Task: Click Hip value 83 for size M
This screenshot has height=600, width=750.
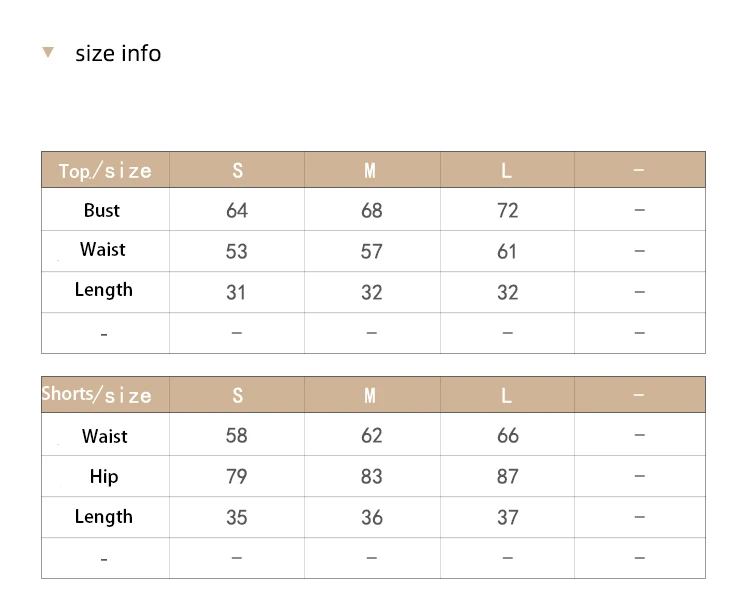Action: pos(372,477)
